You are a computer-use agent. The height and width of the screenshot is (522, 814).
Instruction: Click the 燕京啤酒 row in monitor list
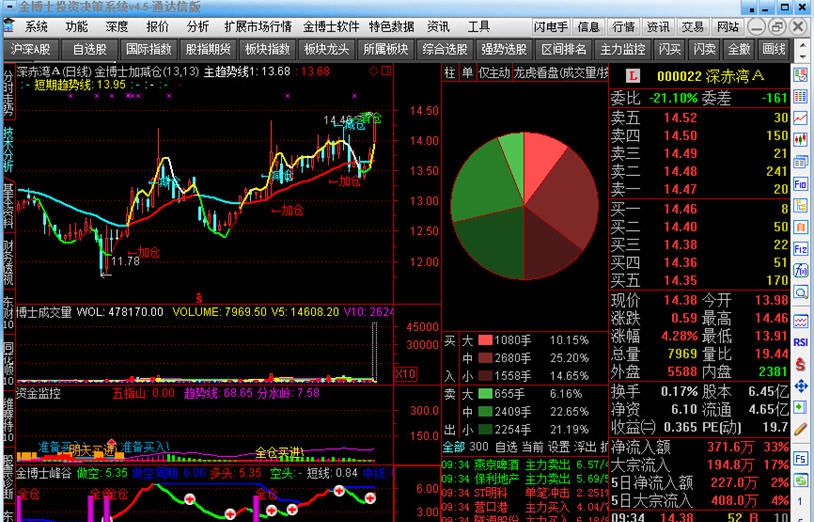coord(524,464)
